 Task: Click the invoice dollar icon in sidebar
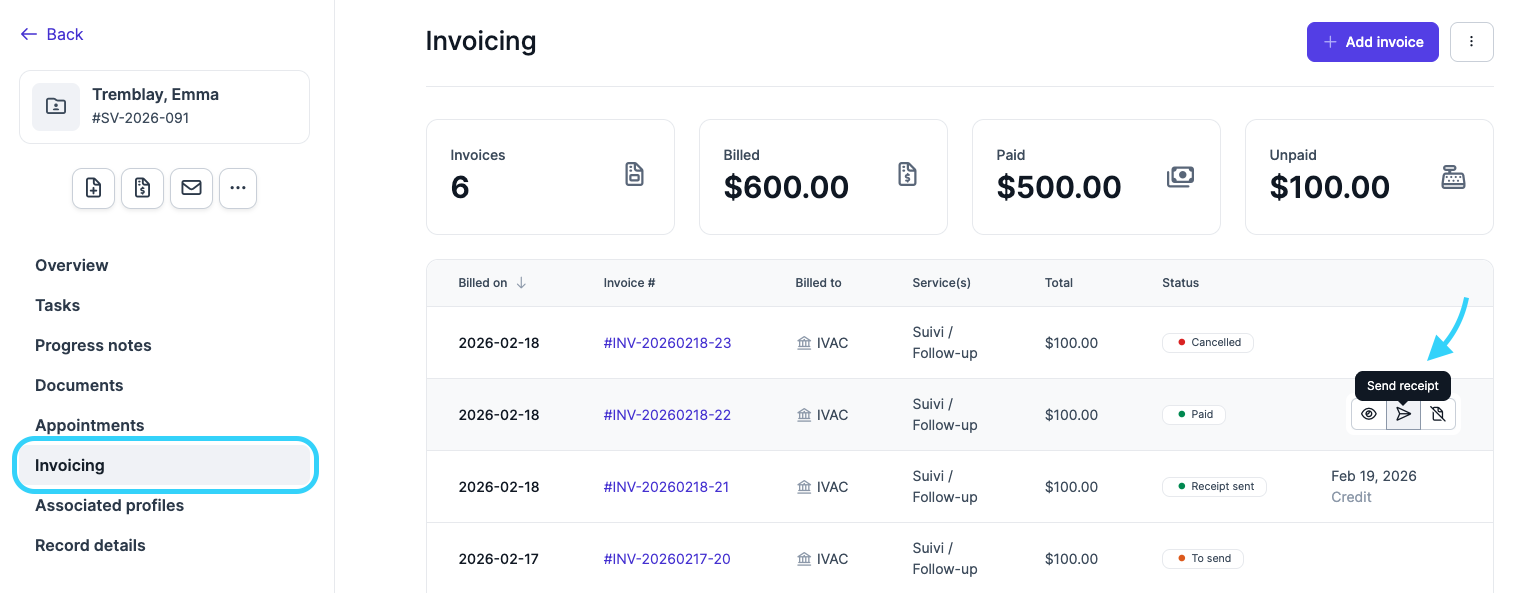(142, 188)
